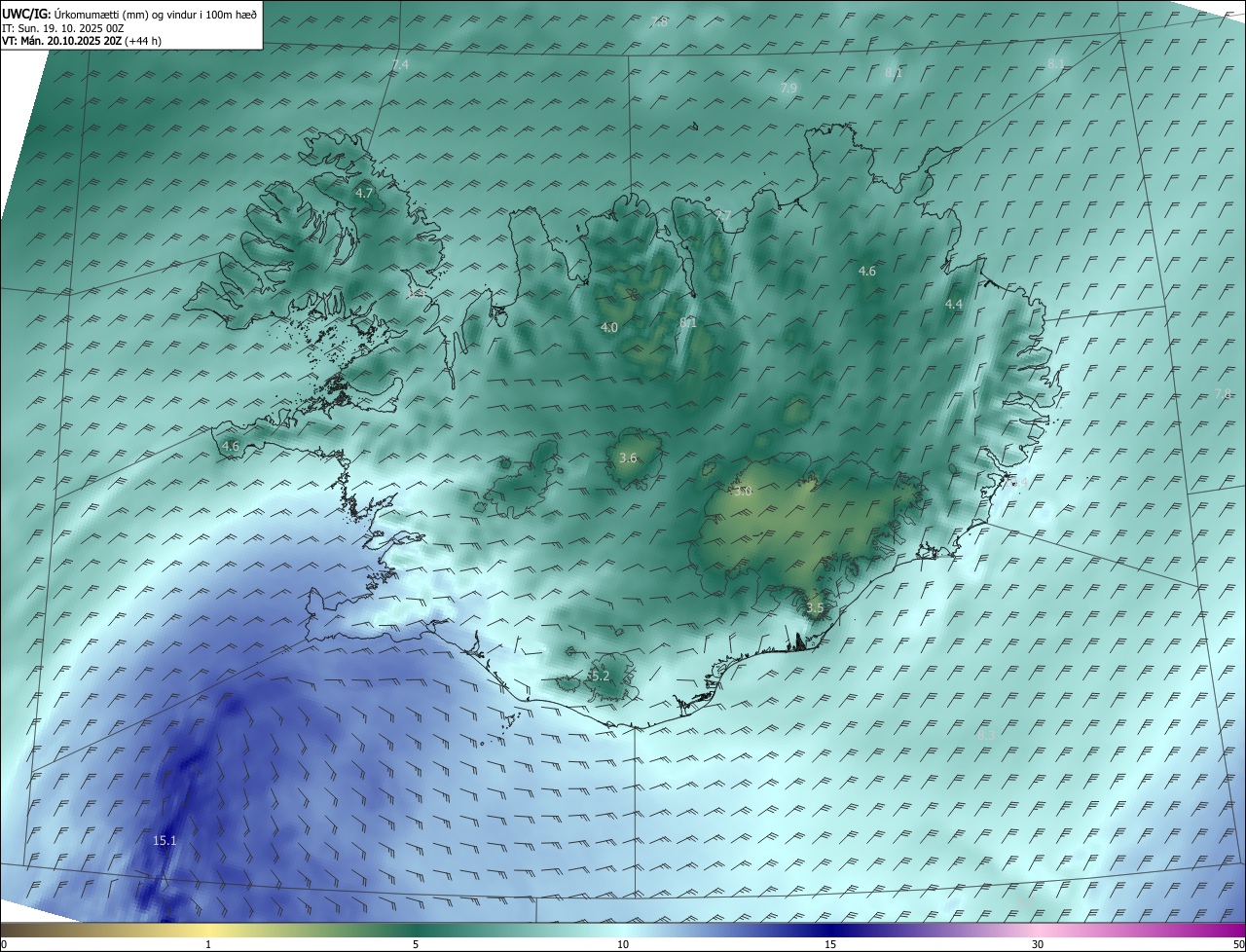Click the '5.2' value label on the map
Screen dimensions: 1246x952
[600, 676]
